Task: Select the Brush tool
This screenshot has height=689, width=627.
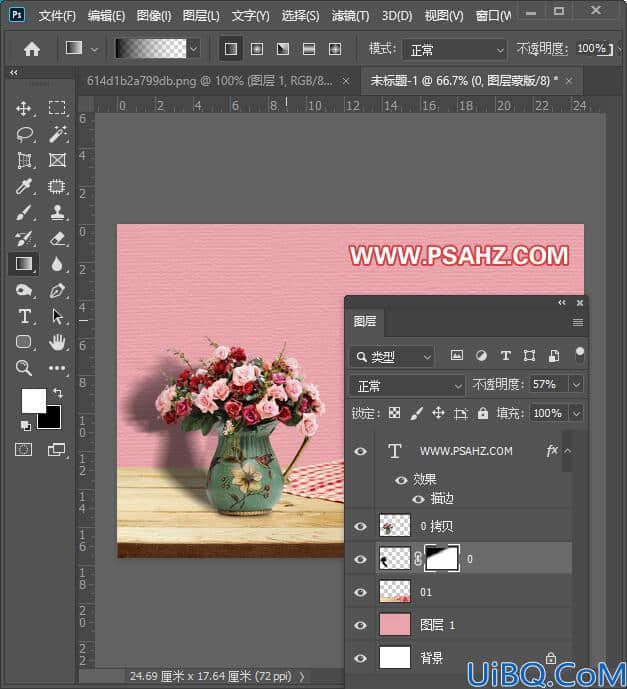Action: (x=24, y=213)
